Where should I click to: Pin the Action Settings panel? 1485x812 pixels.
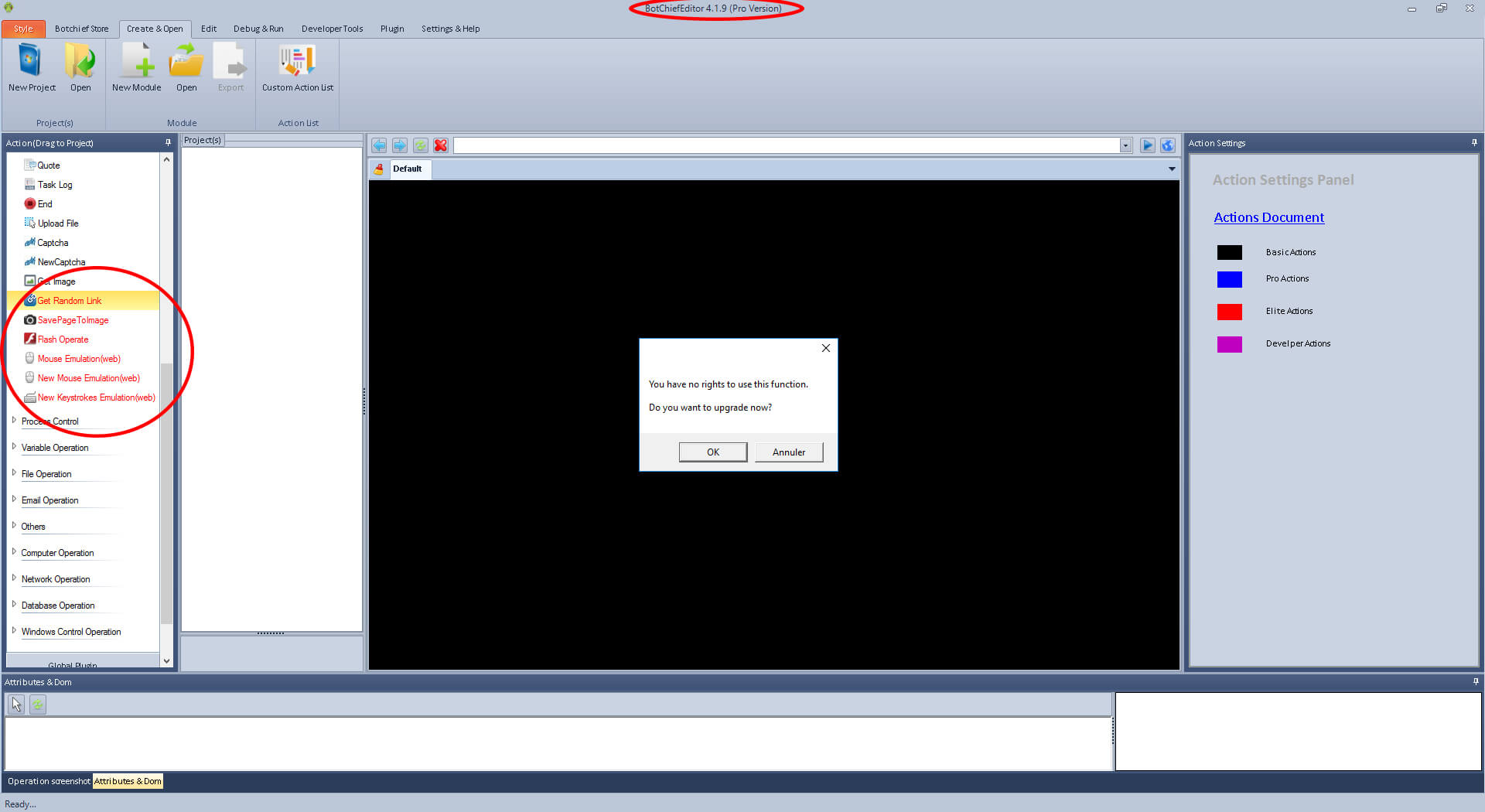tap(1474, 142)
